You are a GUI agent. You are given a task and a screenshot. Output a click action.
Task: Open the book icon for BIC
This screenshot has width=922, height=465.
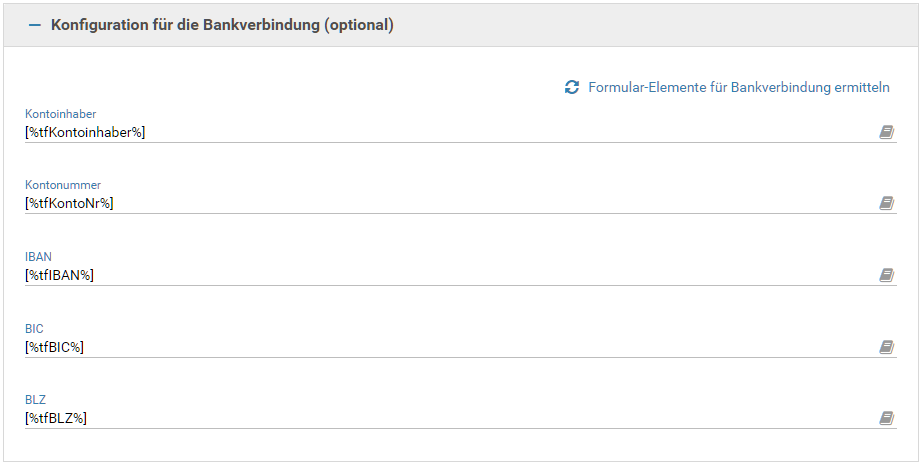coord(886,347)
